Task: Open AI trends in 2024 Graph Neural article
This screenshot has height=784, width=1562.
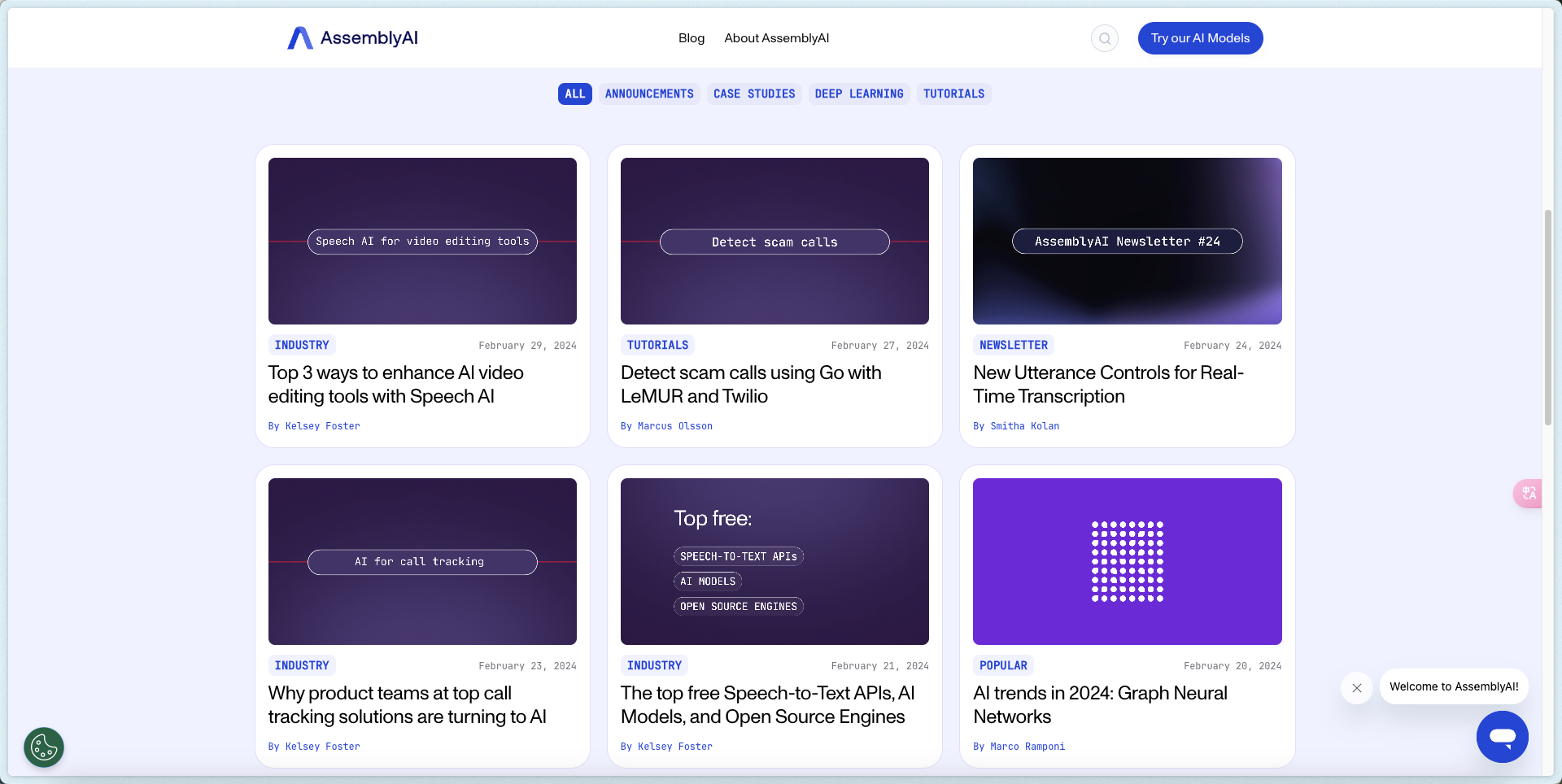Action: 1100,705
